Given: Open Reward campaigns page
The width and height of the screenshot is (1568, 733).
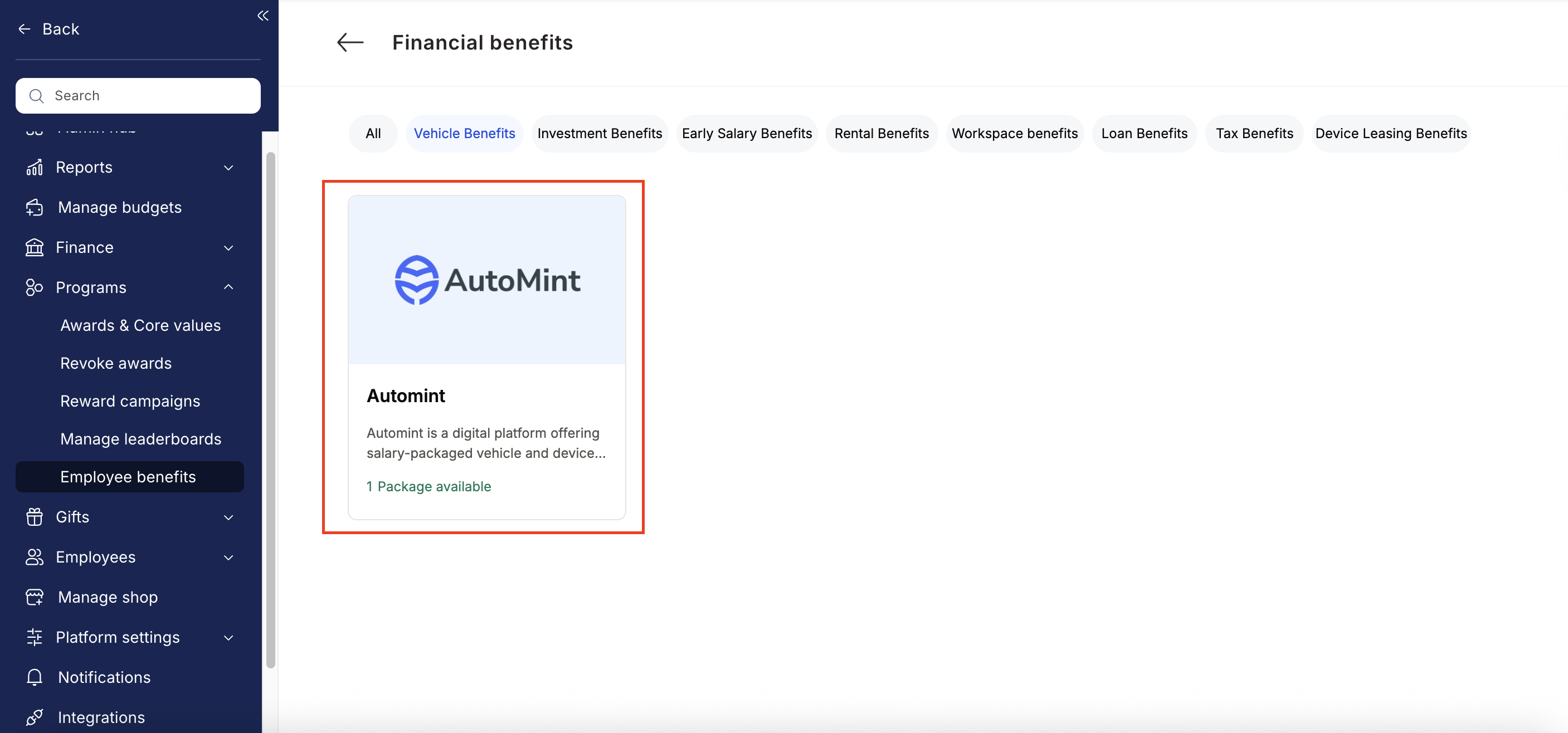Looking at the screenshot, I should pos(130,401).
